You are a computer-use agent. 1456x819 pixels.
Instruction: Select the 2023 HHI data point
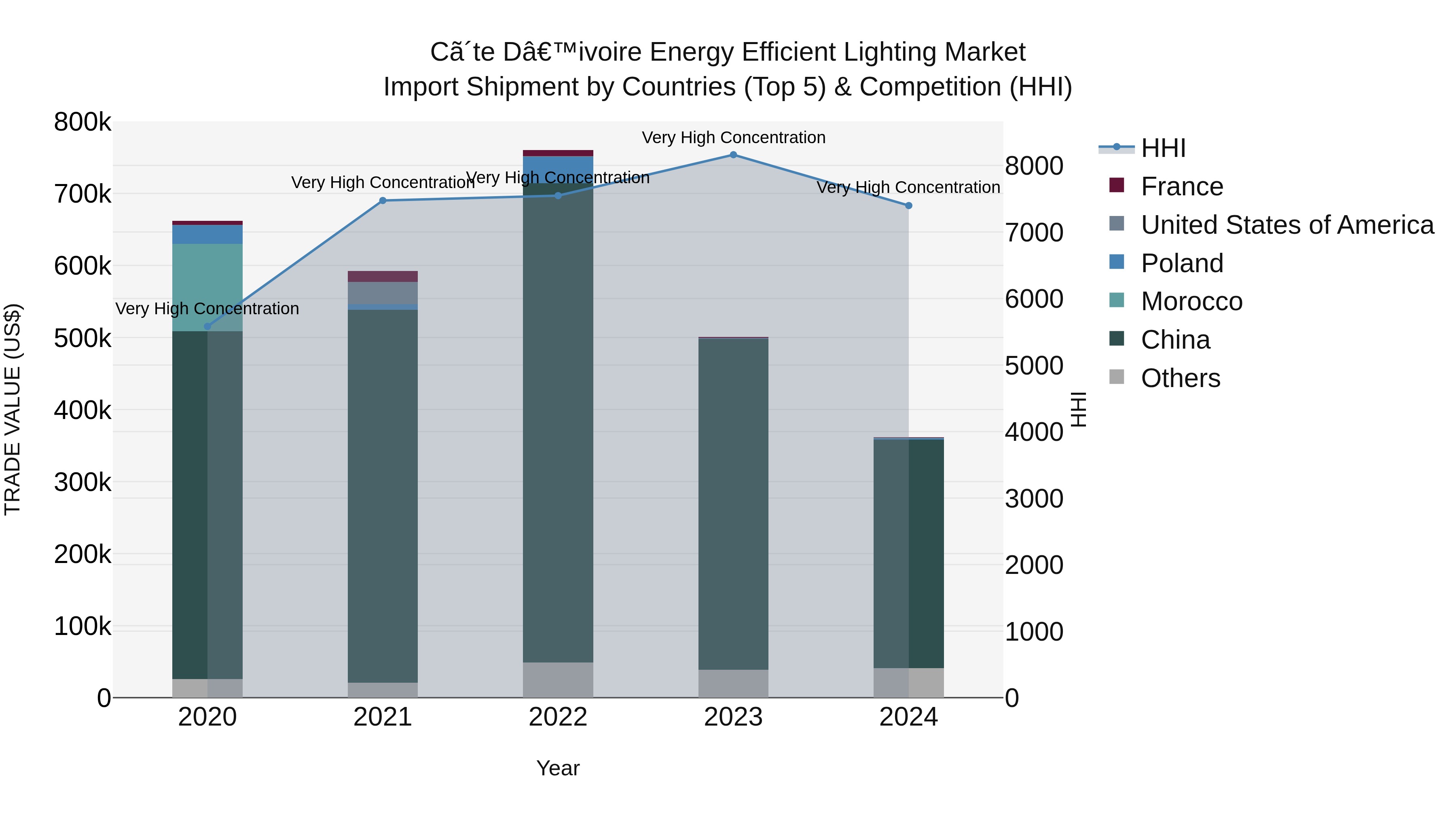click(x=733, y=155)
